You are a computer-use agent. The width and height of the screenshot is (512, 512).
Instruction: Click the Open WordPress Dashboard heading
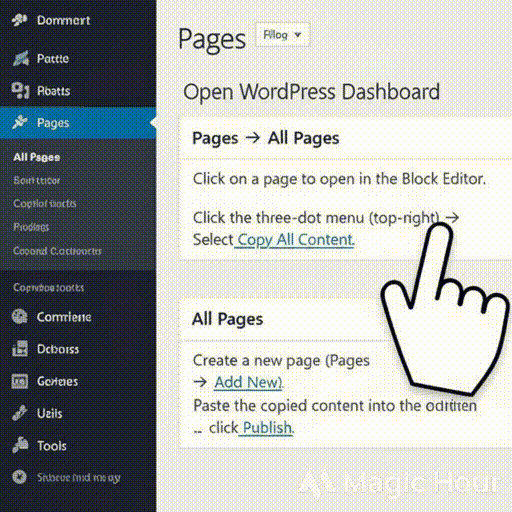(x=311, y=92)
